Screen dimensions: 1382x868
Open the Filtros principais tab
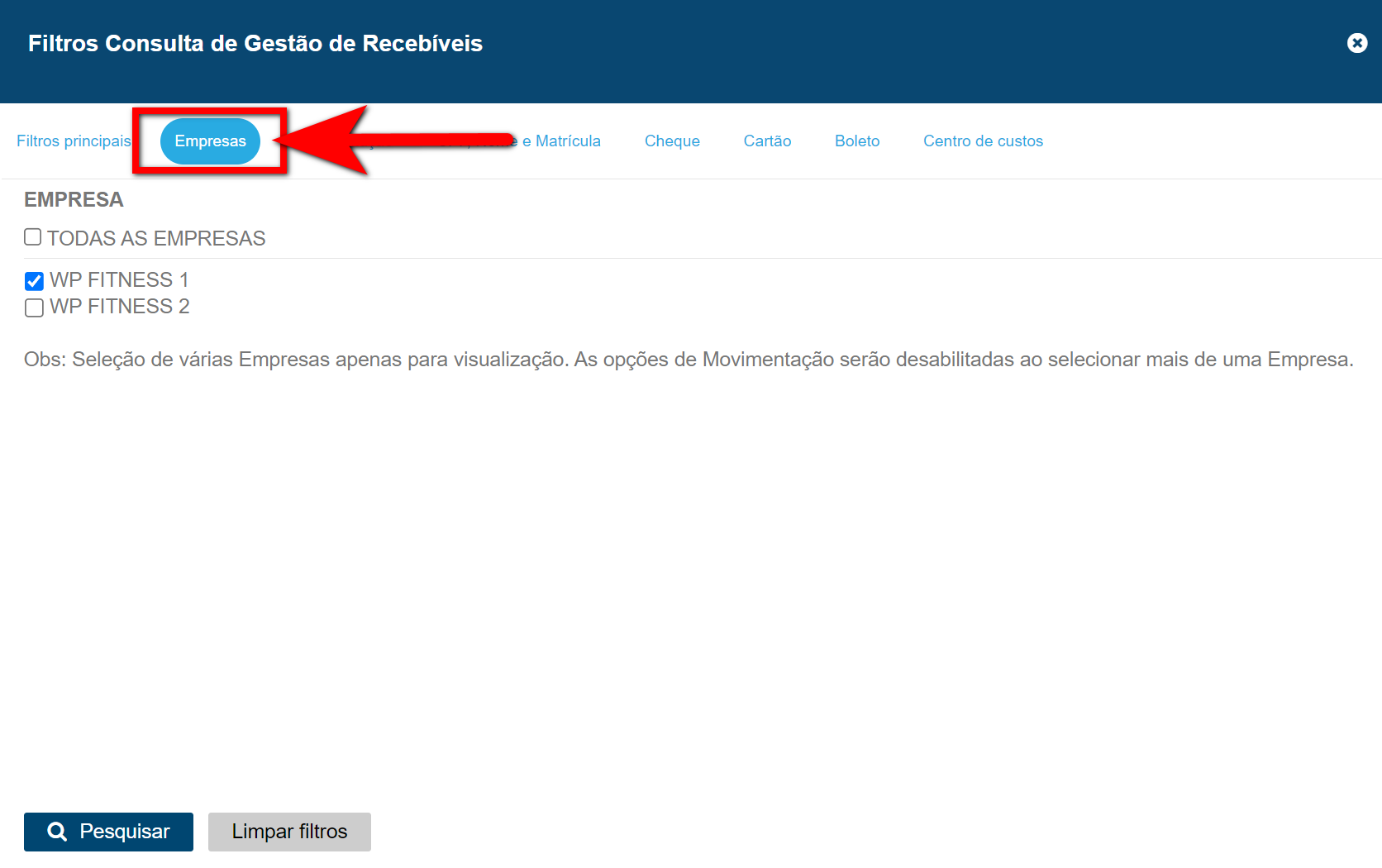click(x=74, y=141)
